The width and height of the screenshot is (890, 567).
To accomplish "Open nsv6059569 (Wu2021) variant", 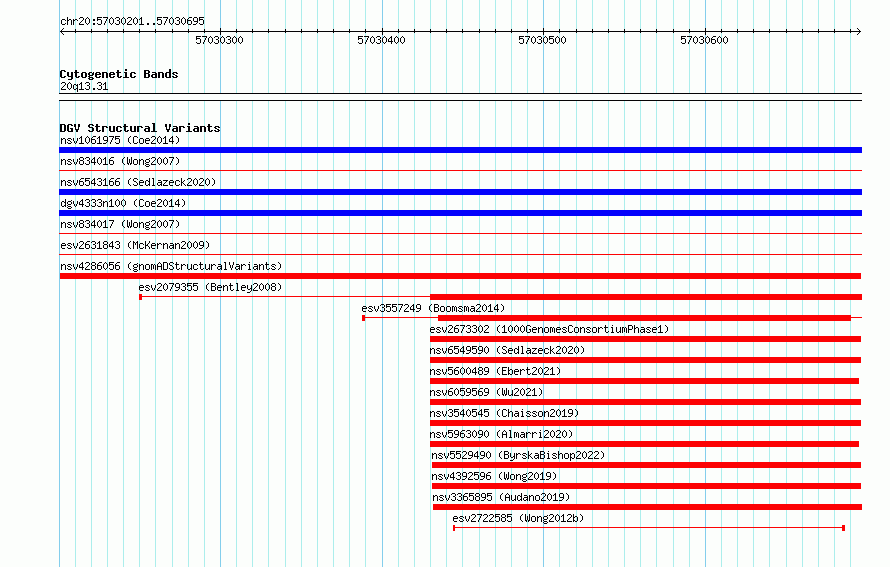I will coord(486,392).
